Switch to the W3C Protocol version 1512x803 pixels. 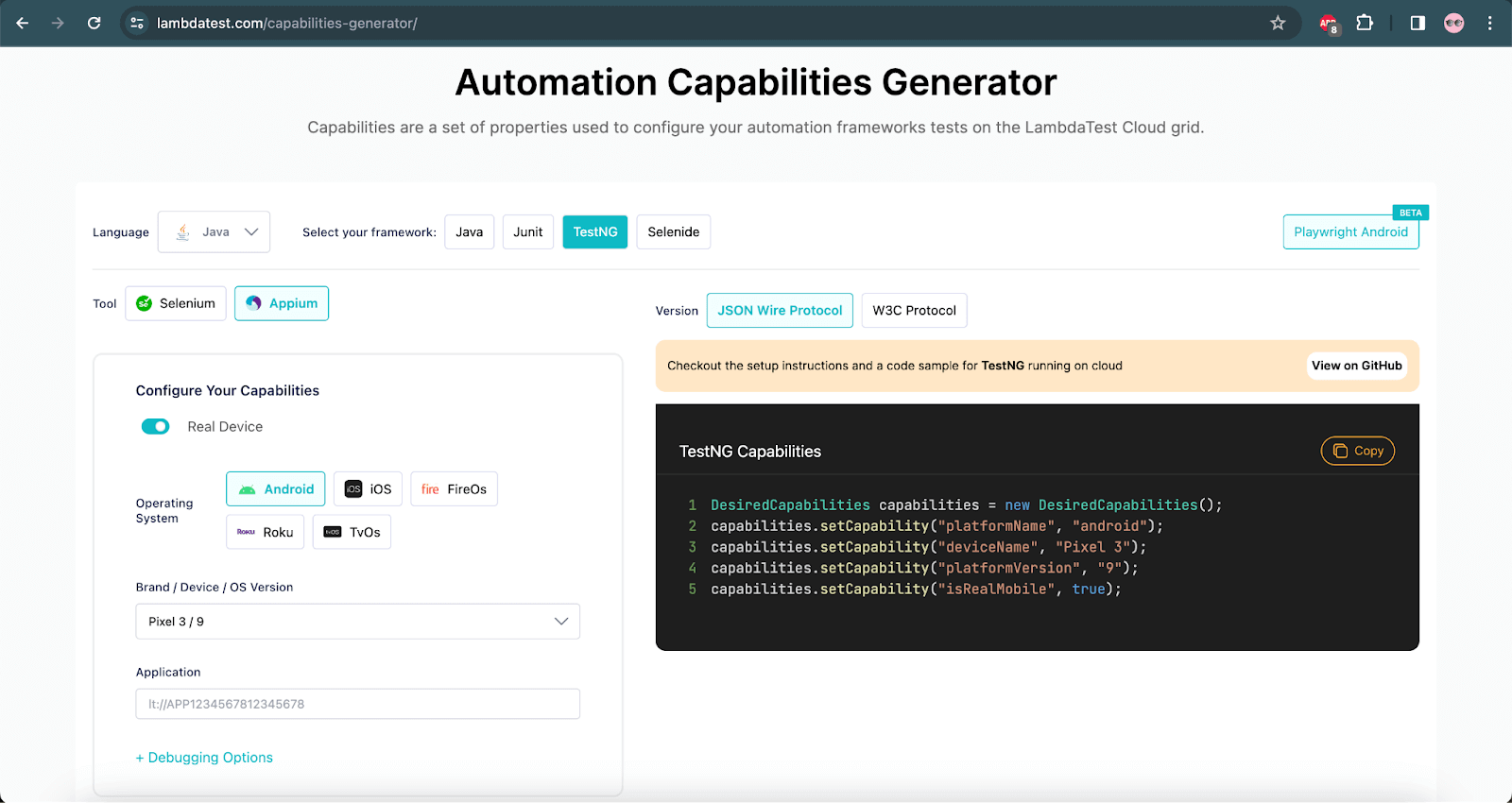[914, 311]
